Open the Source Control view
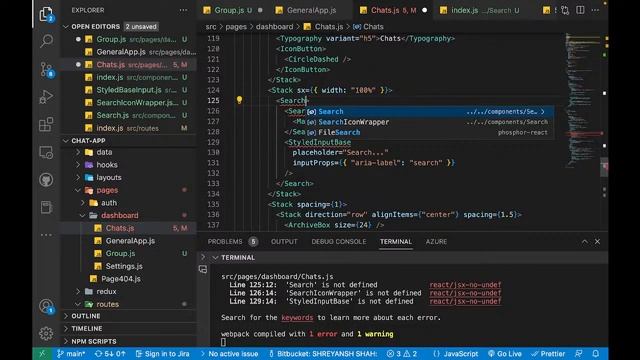 [x=46, y=69]
